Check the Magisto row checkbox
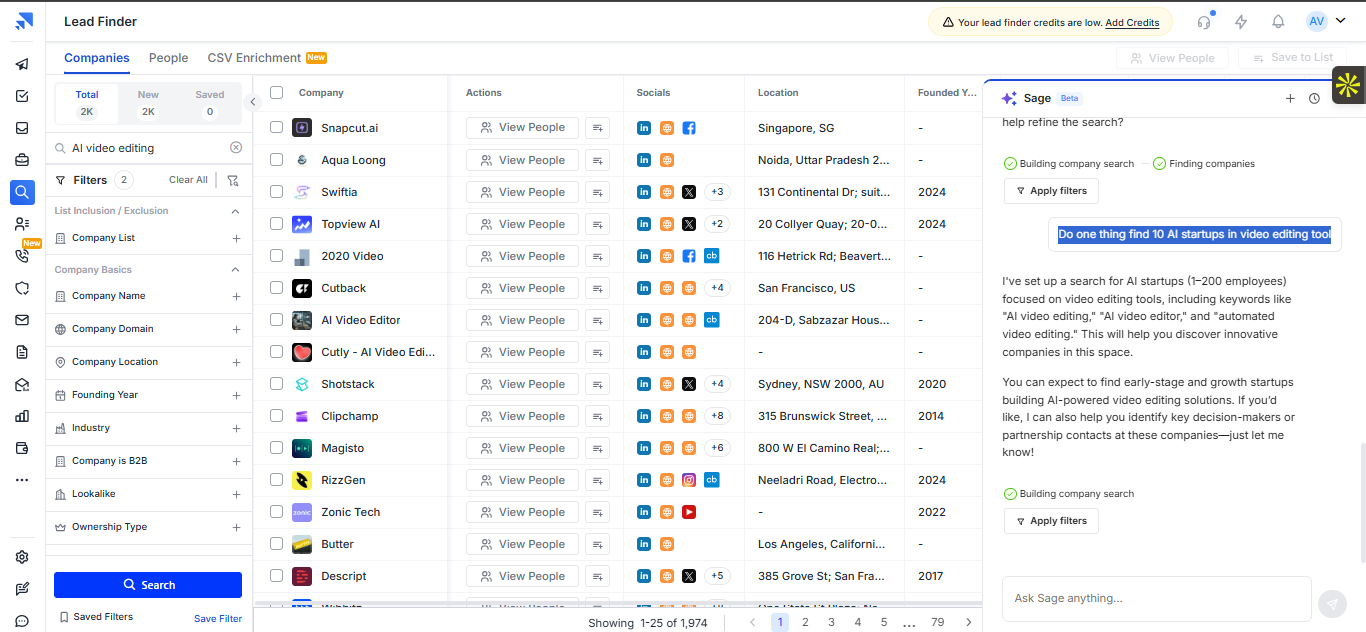The width and height of the screenshot is (1366, 632). [x=277, y=447]
